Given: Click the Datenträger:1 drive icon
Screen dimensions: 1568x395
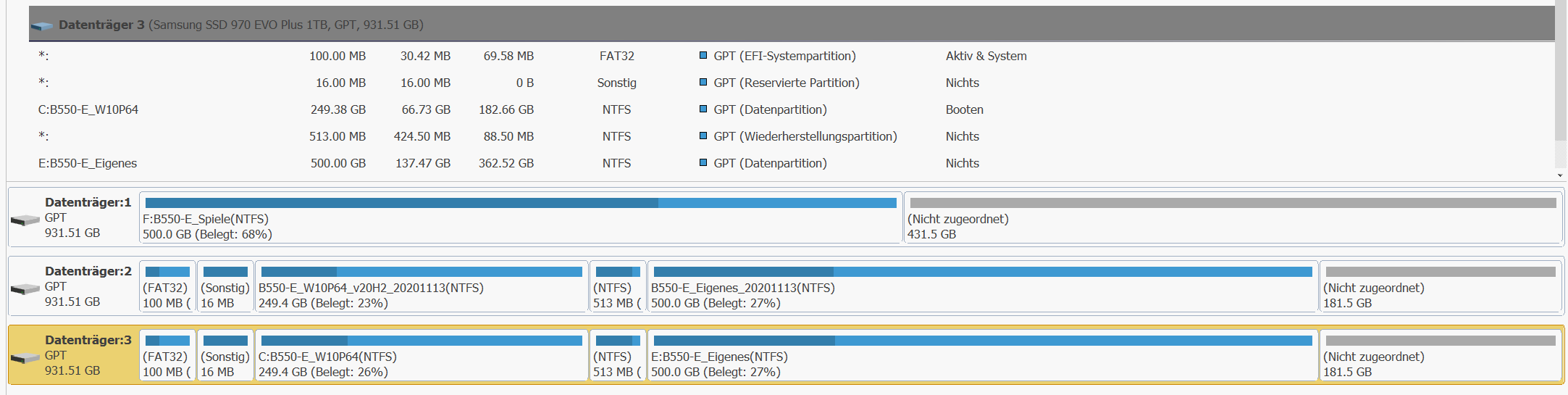Looking at the screenshot, I should tap(25, 220).
